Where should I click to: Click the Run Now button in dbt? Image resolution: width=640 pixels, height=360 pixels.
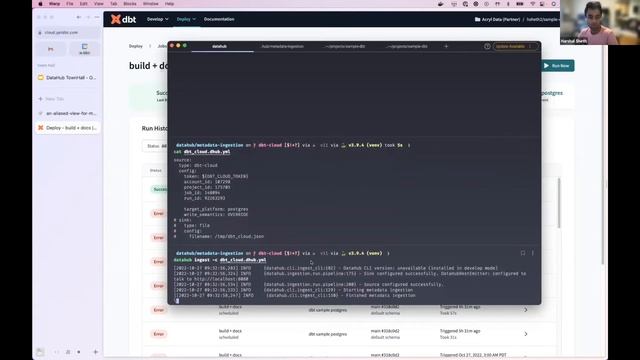point(558,66)
